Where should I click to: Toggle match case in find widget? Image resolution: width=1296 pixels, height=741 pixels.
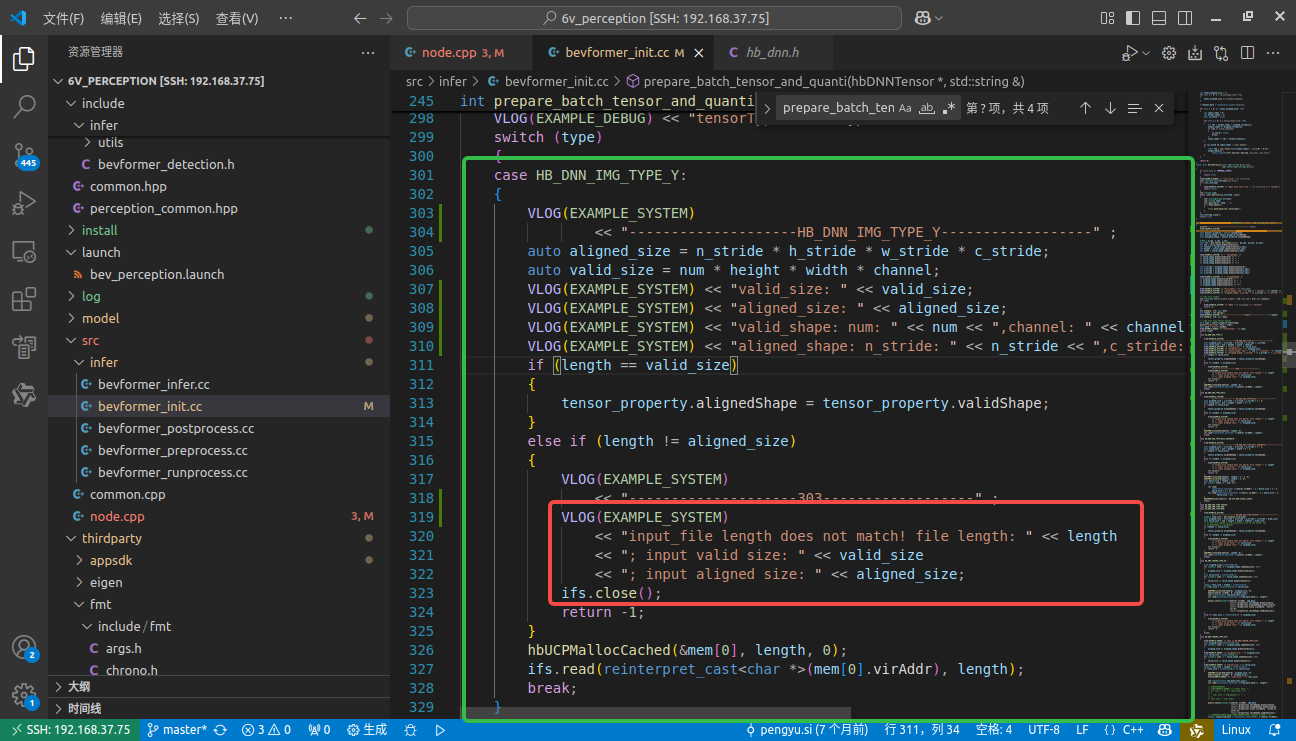[x=905, y=108]
